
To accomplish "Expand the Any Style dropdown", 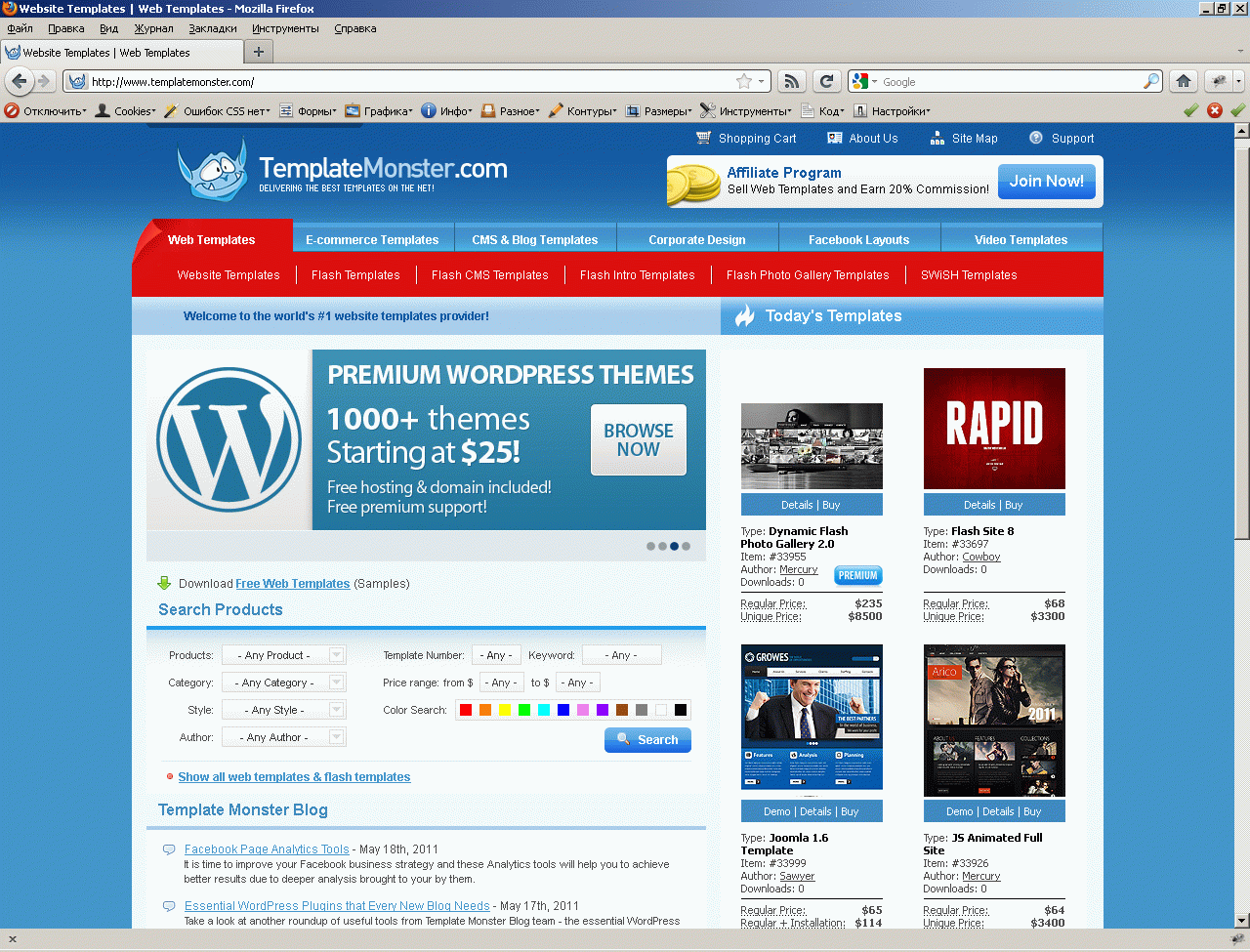I will point(283,710).
